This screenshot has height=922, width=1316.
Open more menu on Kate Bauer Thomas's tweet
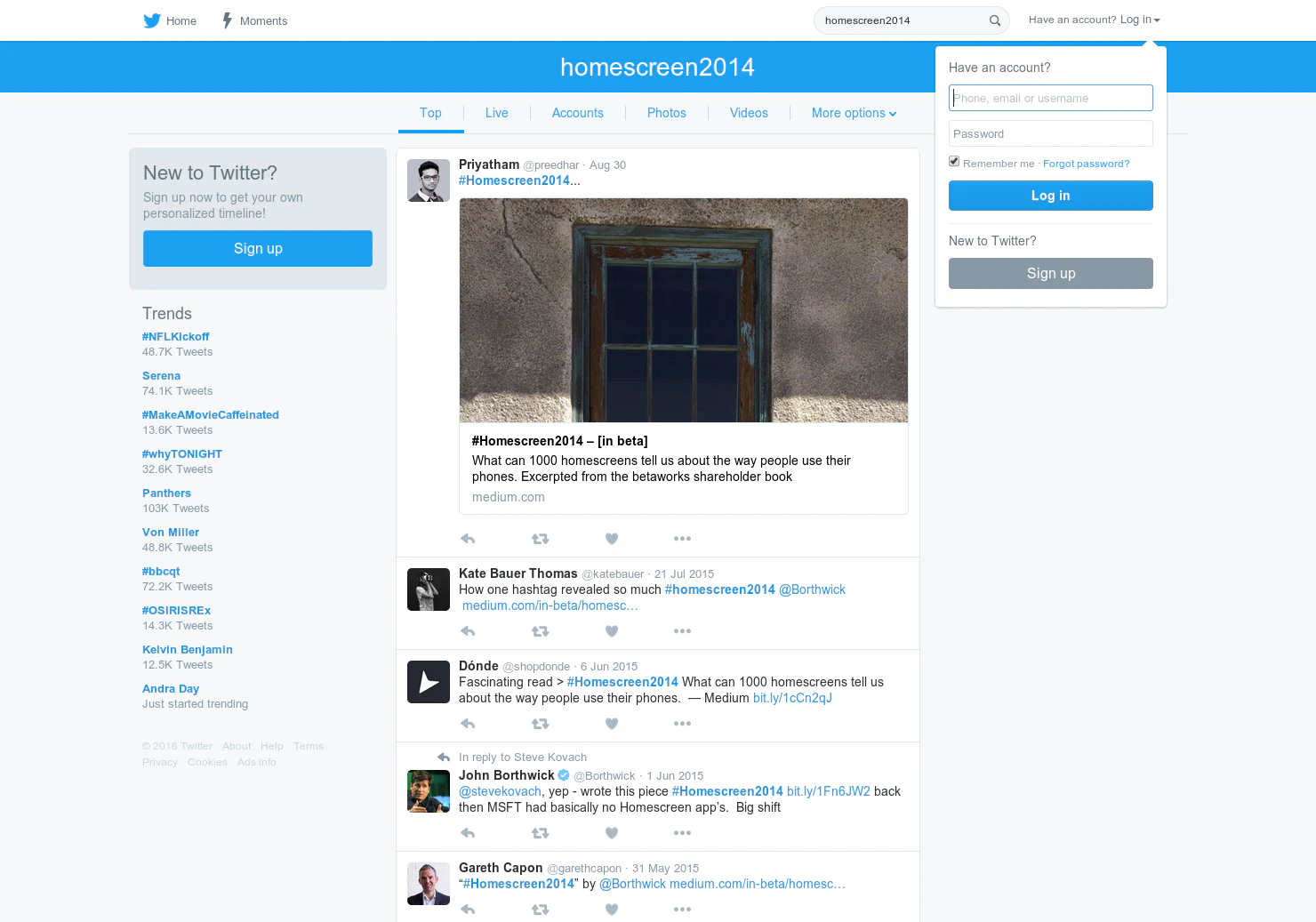coord(682,631)
